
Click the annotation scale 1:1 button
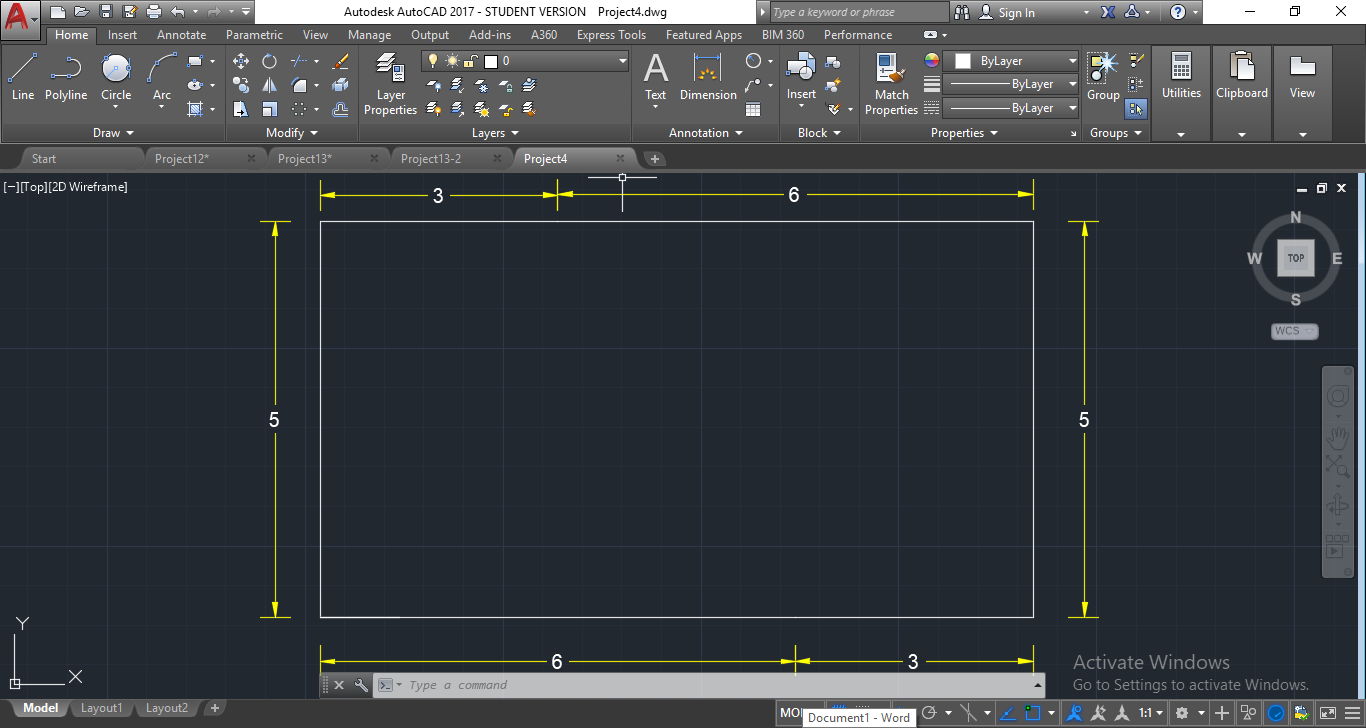coord(1152,713)
